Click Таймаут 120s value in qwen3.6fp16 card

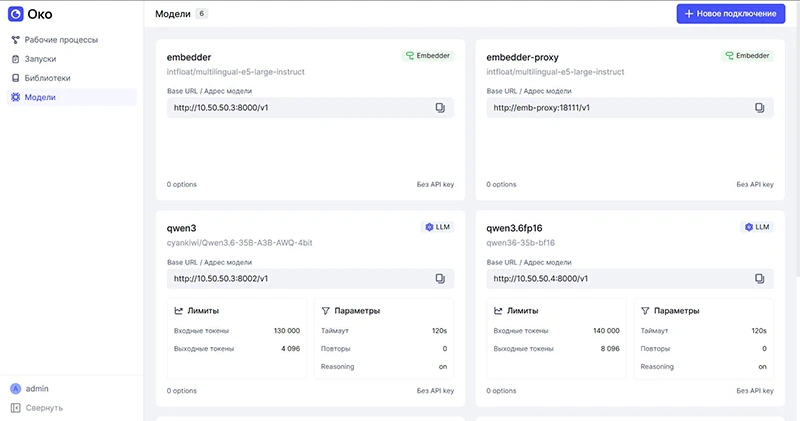[x=759, y=331]
